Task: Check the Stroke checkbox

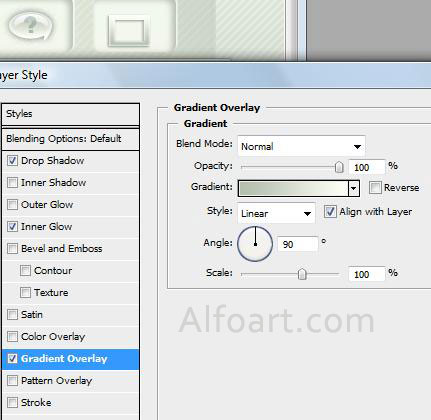Action: pos(12,403)
